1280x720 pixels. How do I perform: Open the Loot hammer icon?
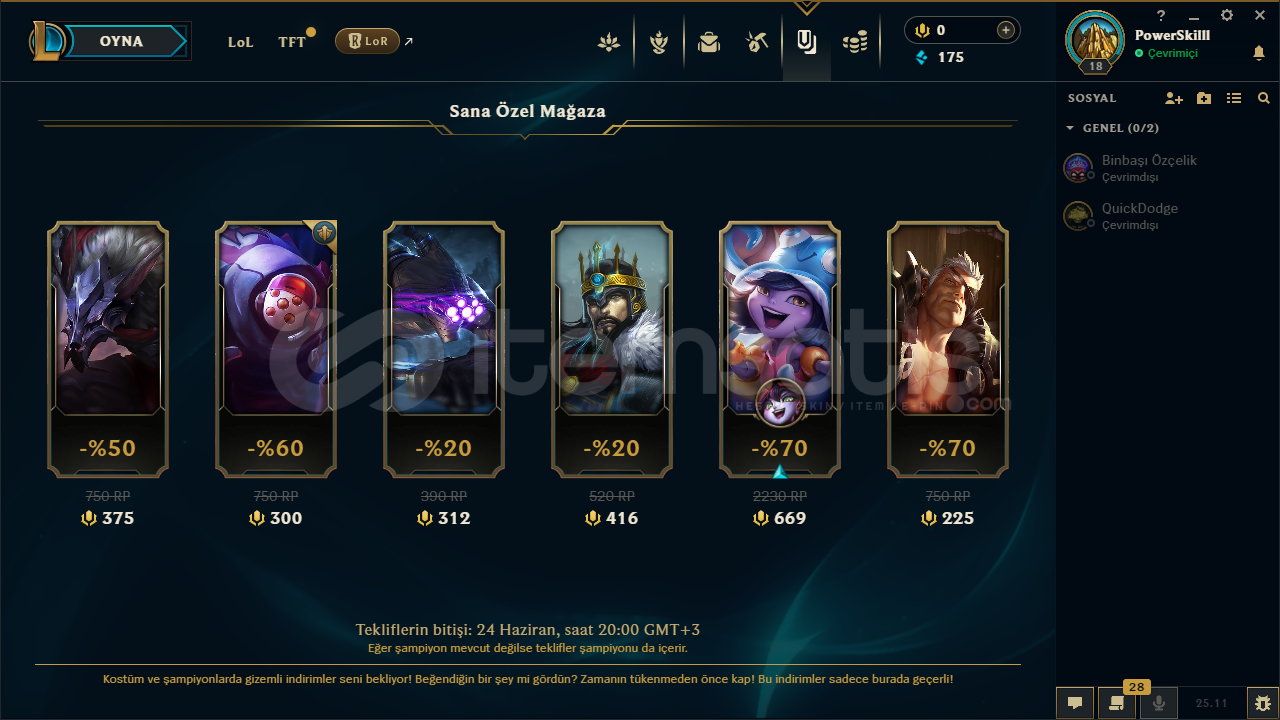point(757,42)
